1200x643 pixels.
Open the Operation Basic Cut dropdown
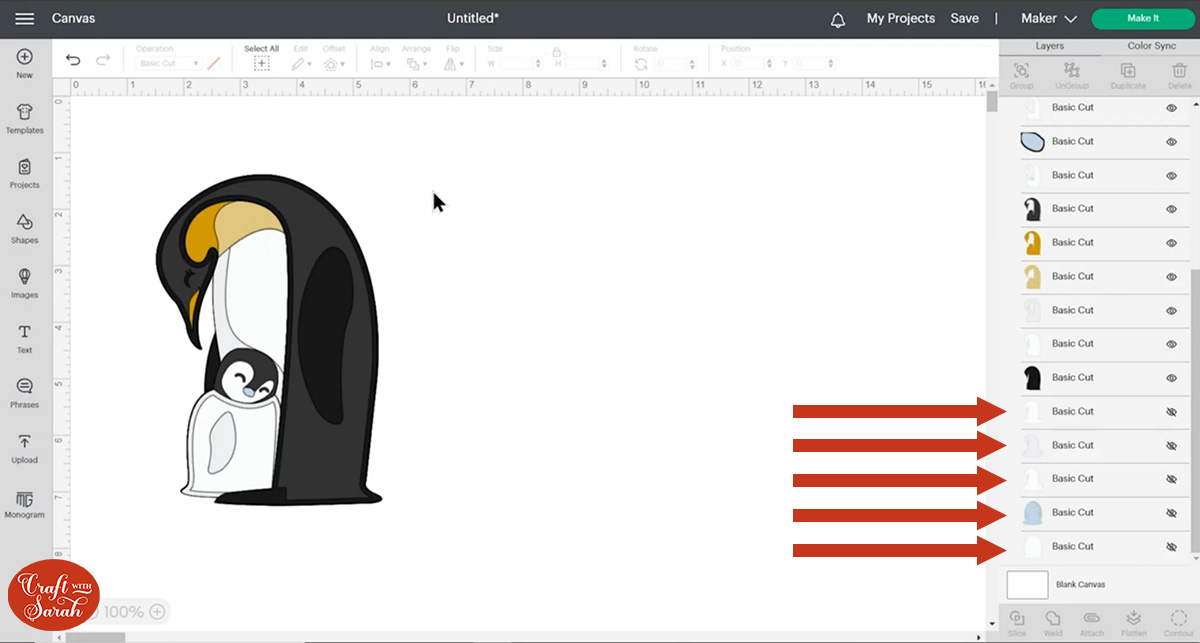pos(168,63)
